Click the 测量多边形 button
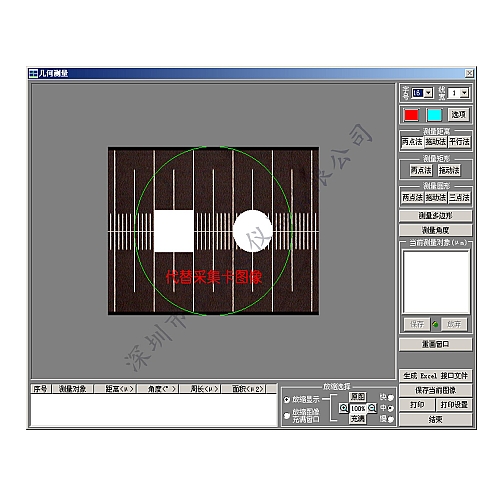 [x=435, y=216]
